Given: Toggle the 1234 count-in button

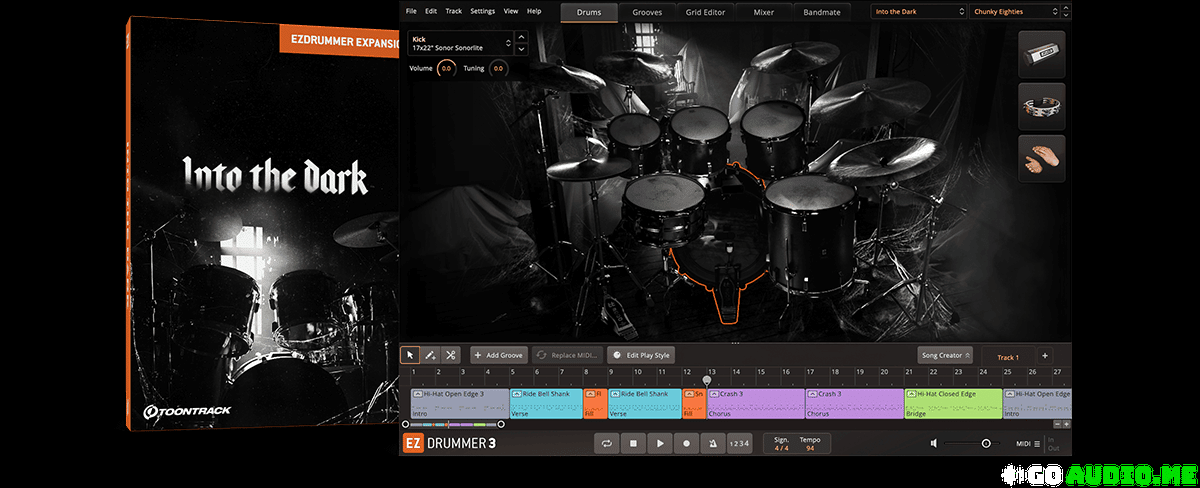Looking at the screenshot, I should point(739,443).
